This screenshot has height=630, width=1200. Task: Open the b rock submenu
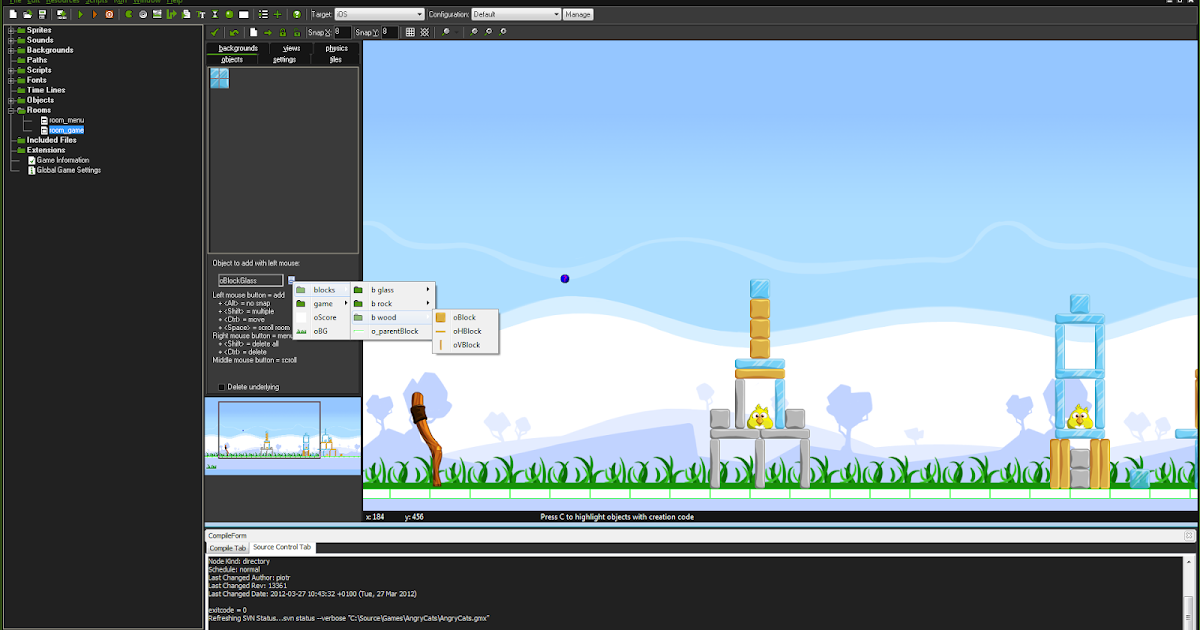pyautogui.click(x=393, y=303)
